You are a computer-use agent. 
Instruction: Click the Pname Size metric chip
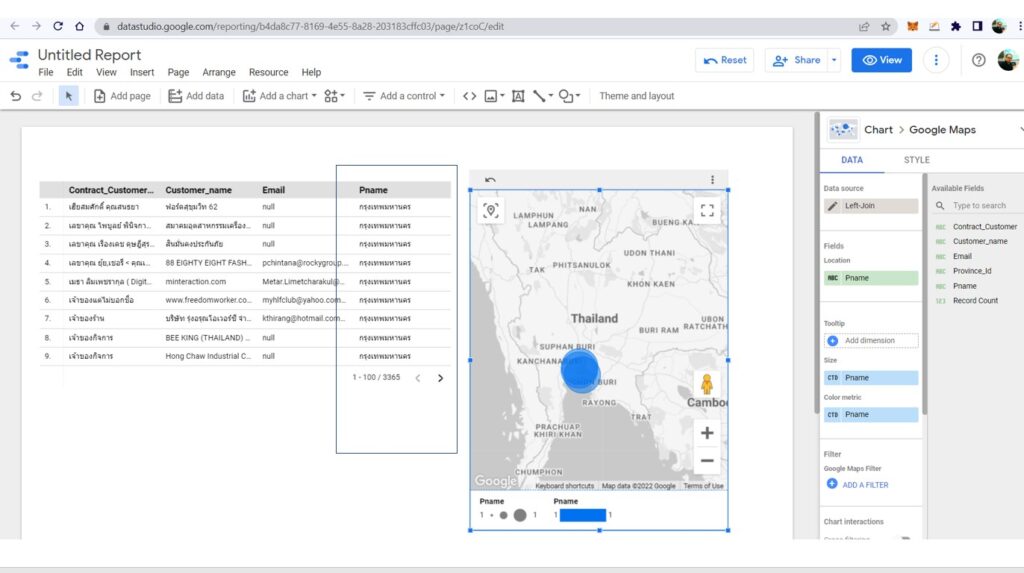[x=871, y=378]
